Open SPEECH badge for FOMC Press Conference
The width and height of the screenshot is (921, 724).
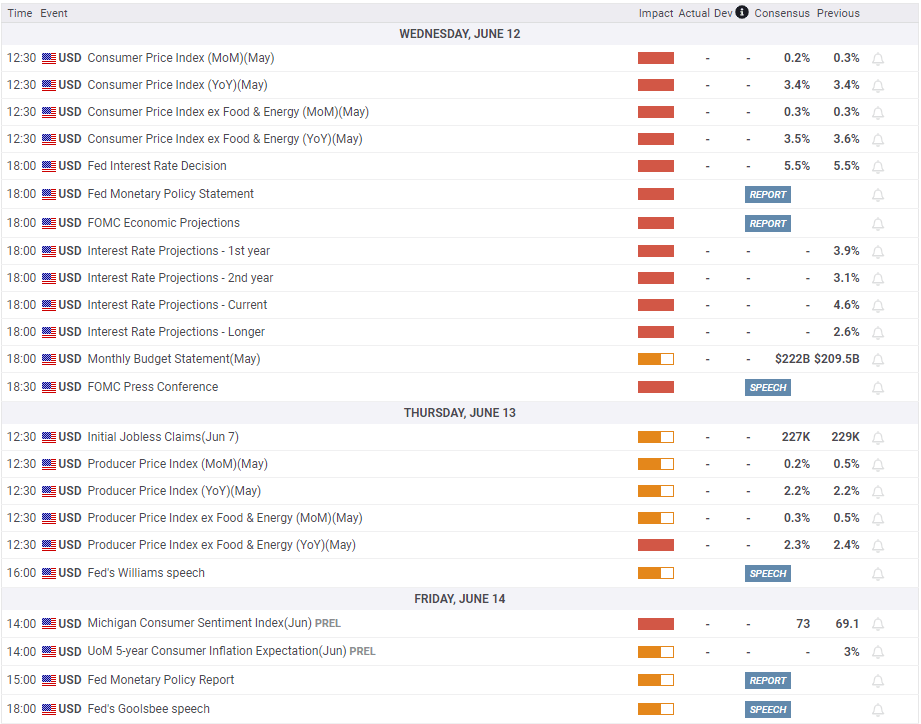[x=768, y=388]
